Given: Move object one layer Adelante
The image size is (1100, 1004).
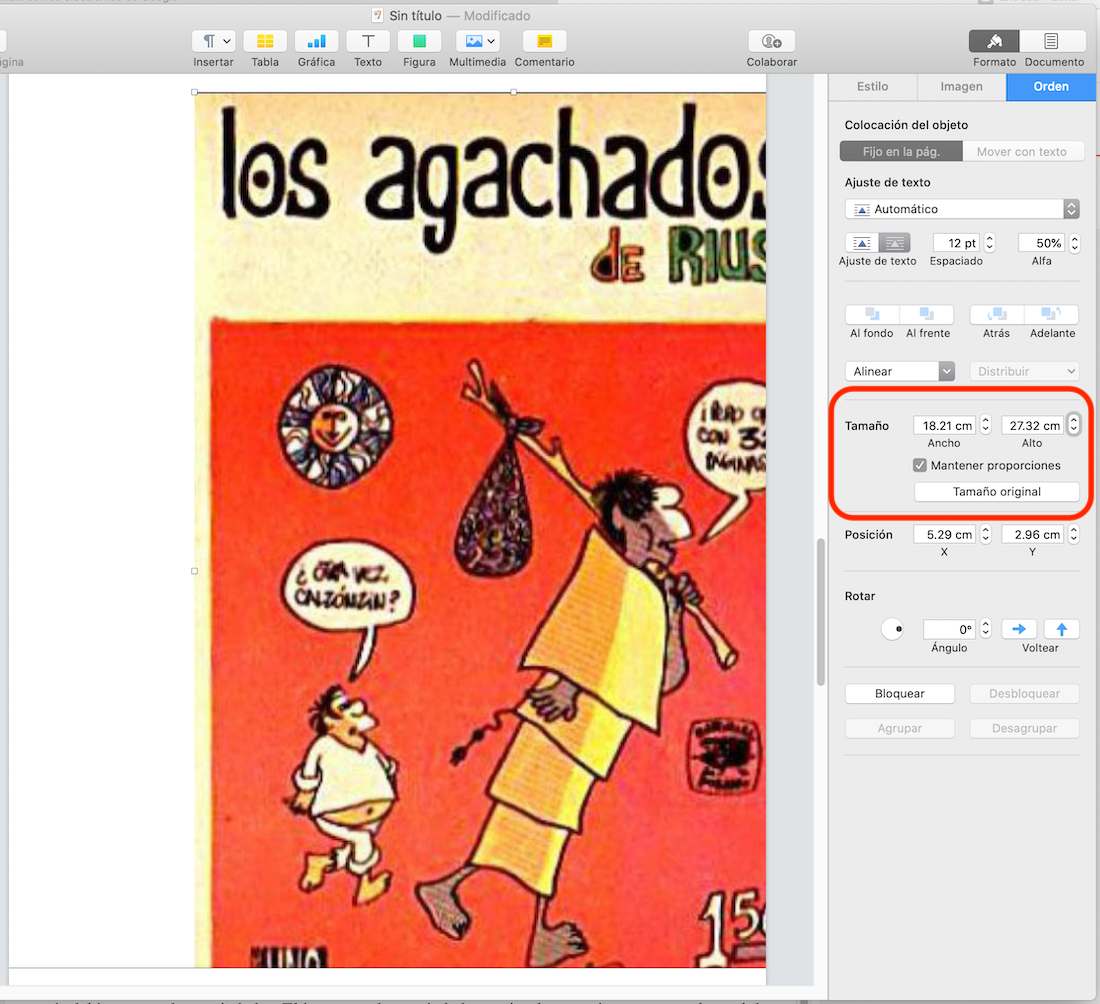Looking at the screenshot, I should [1052, 314].
